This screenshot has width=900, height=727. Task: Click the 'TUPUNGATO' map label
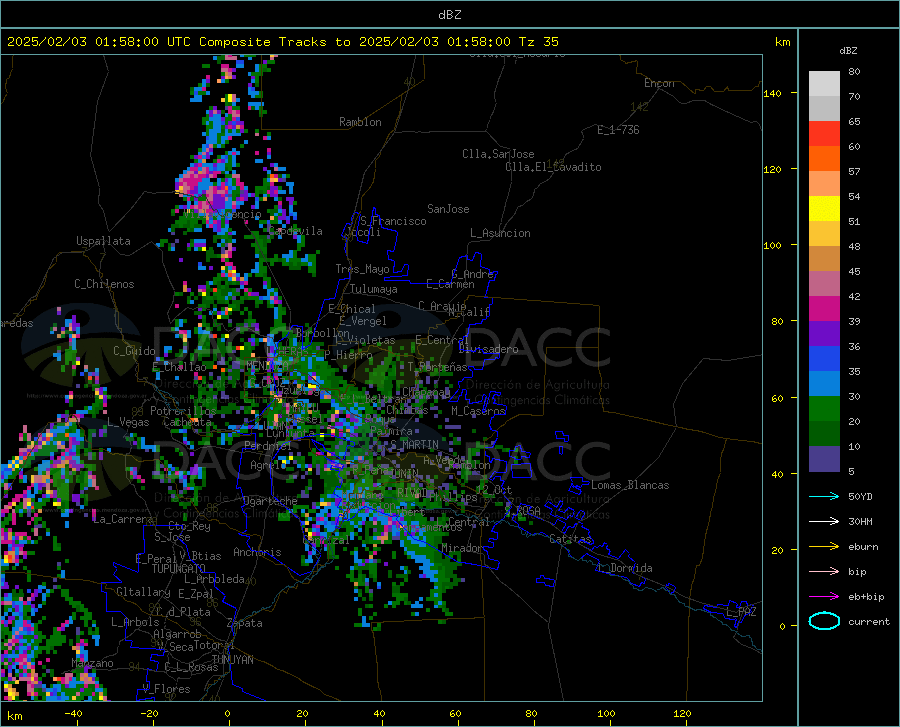click(179, 569)
